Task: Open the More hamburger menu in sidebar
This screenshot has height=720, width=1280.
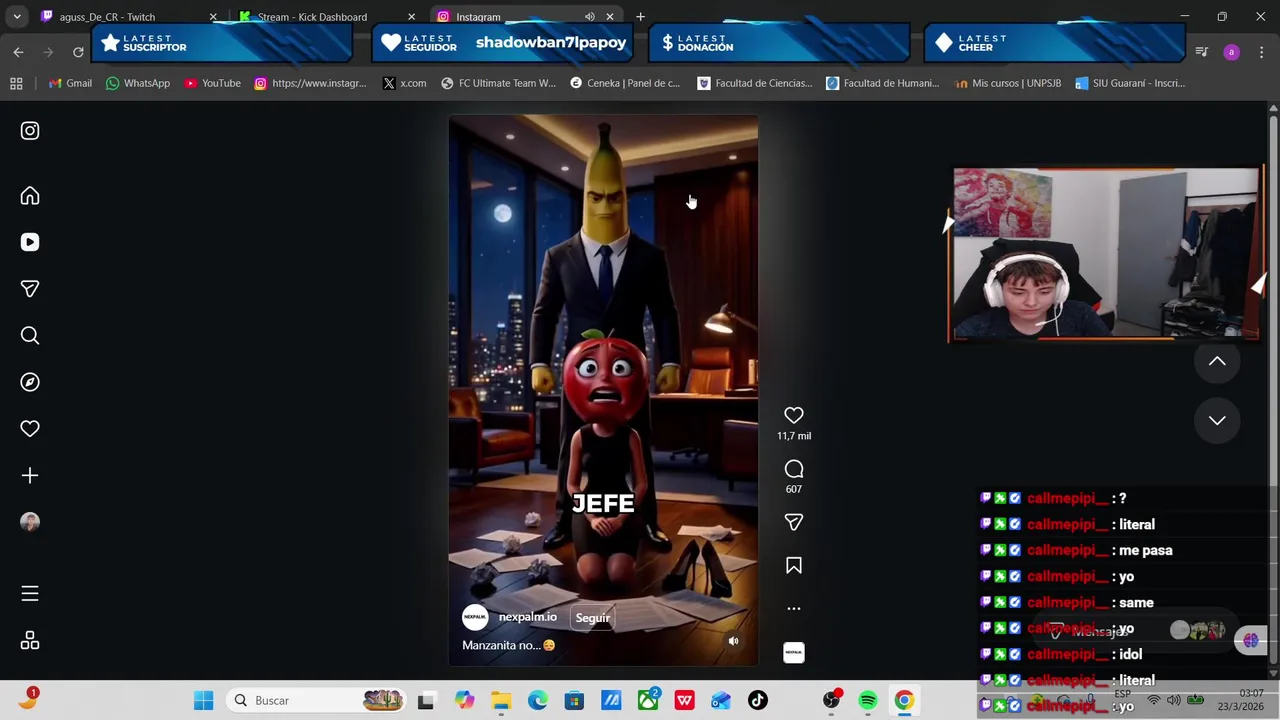Action: (x=30, y=594)
